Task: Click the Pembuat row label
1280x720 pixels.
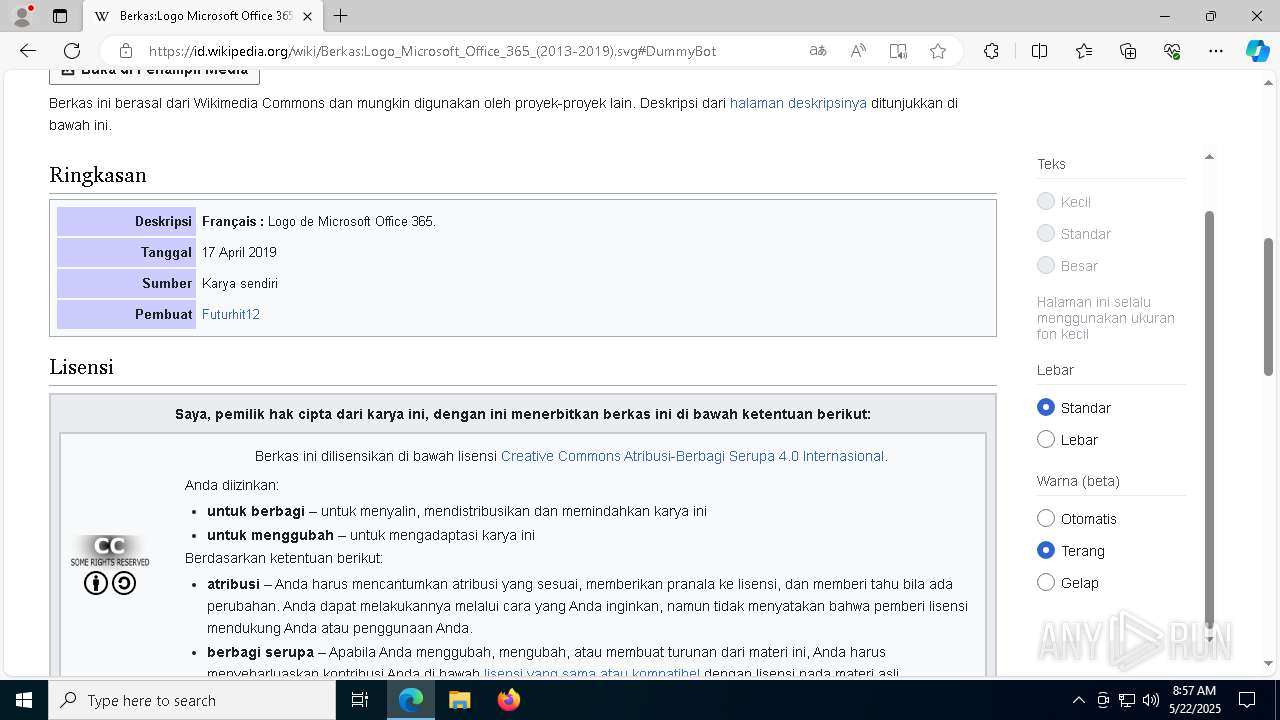Action: point(126,314)
